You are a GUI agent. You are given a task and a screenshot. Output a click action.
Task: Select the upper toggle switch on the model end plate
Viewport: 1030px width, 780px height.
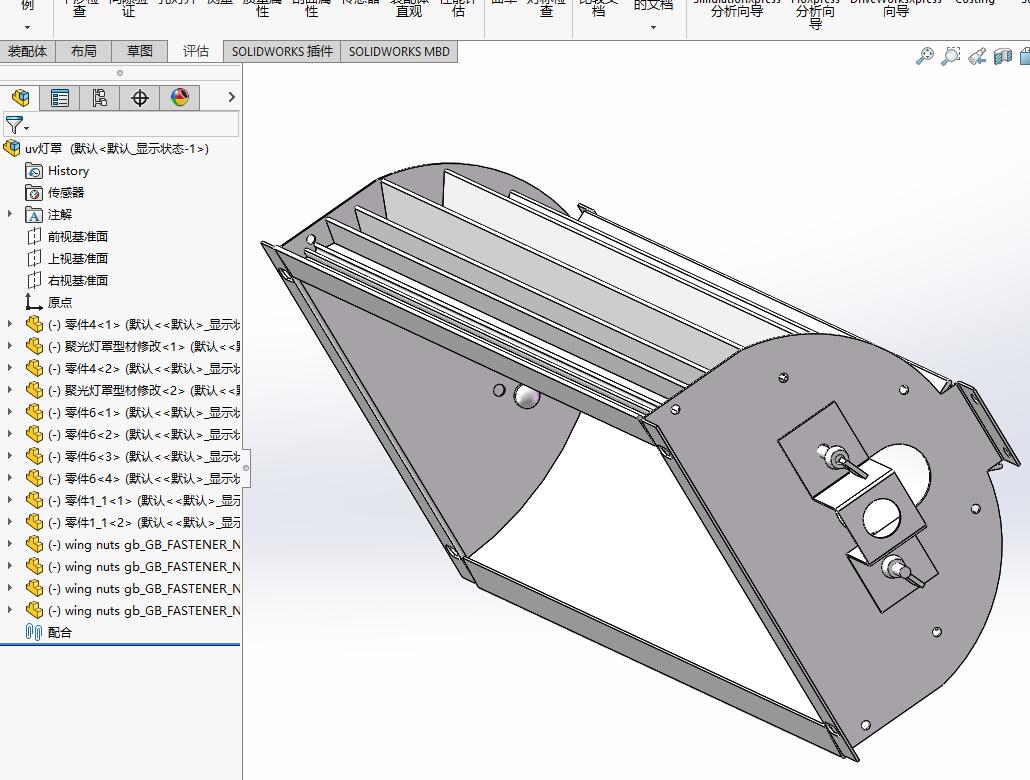click(x=840, y=460)
